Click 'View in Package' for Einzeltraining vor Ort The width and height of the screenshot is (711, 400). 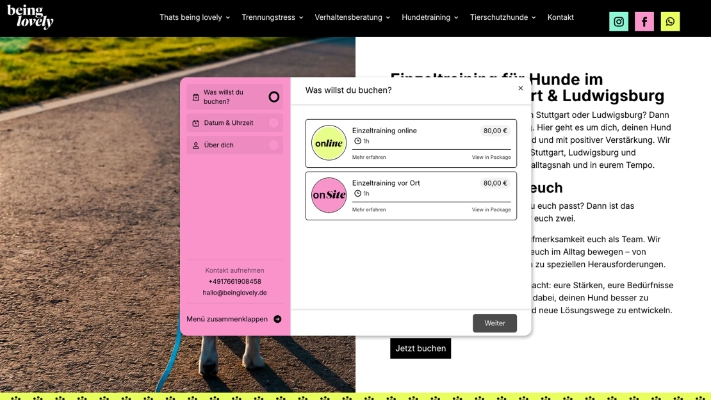click(491, 209)
